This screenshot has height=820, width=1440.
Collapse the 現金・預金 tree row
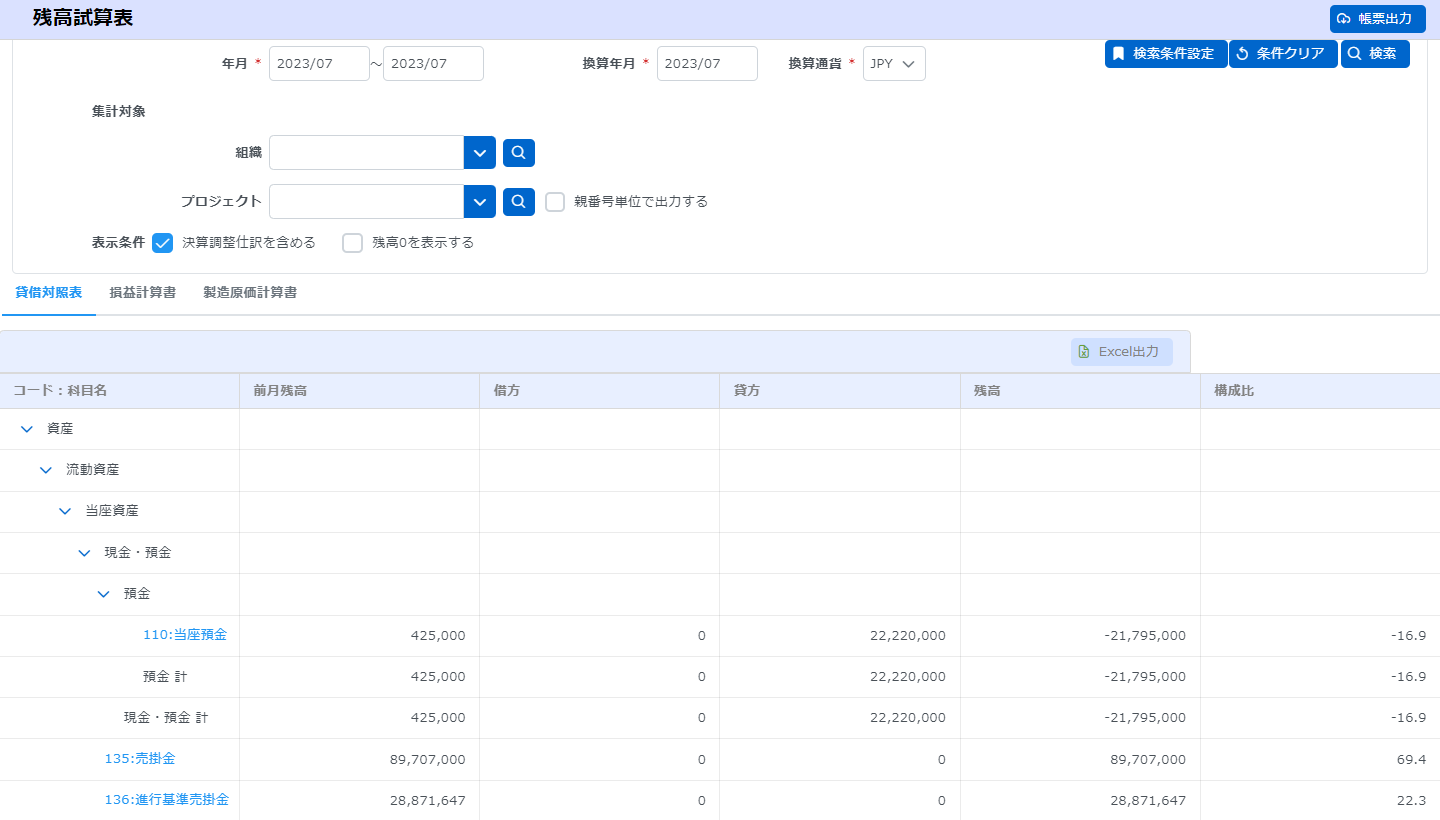(x=85, y=553)
